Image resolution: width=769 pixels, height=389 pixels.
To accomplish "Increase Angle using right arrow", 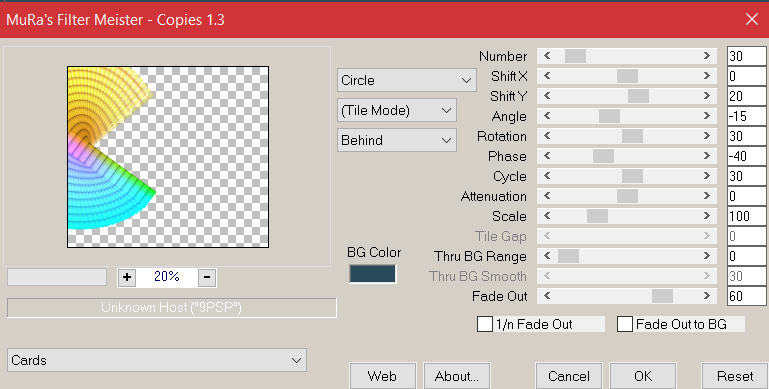I will coord(707,116).
